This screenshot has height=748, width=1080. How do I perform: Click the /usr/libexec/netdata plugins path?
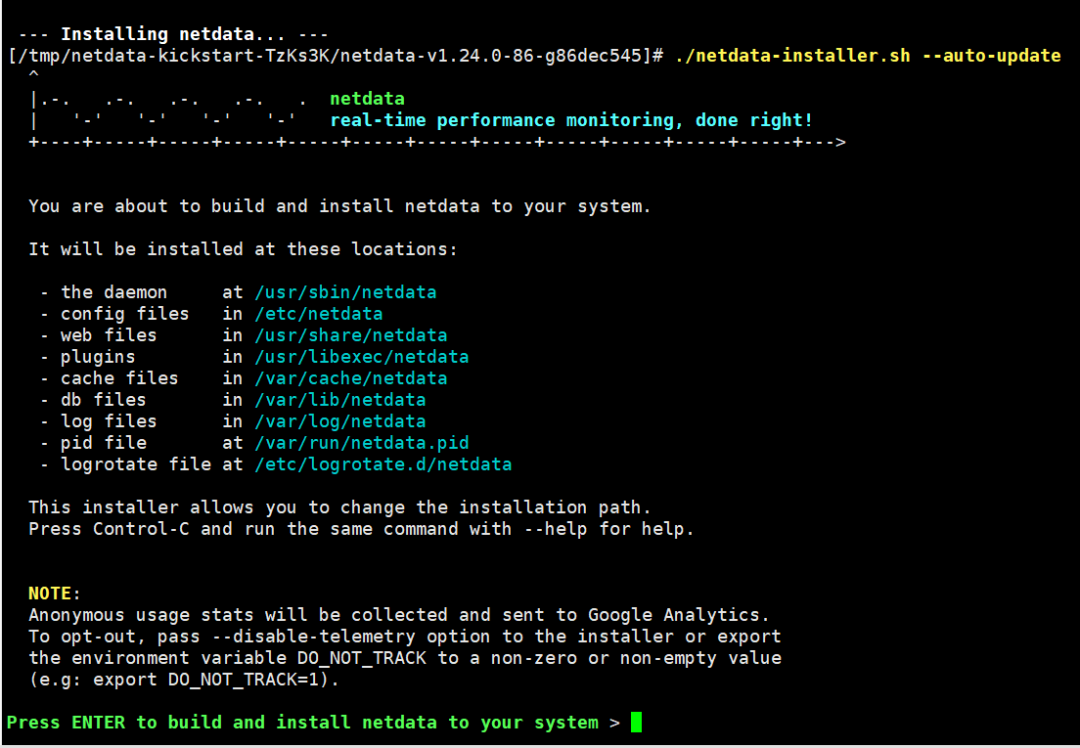361,356
